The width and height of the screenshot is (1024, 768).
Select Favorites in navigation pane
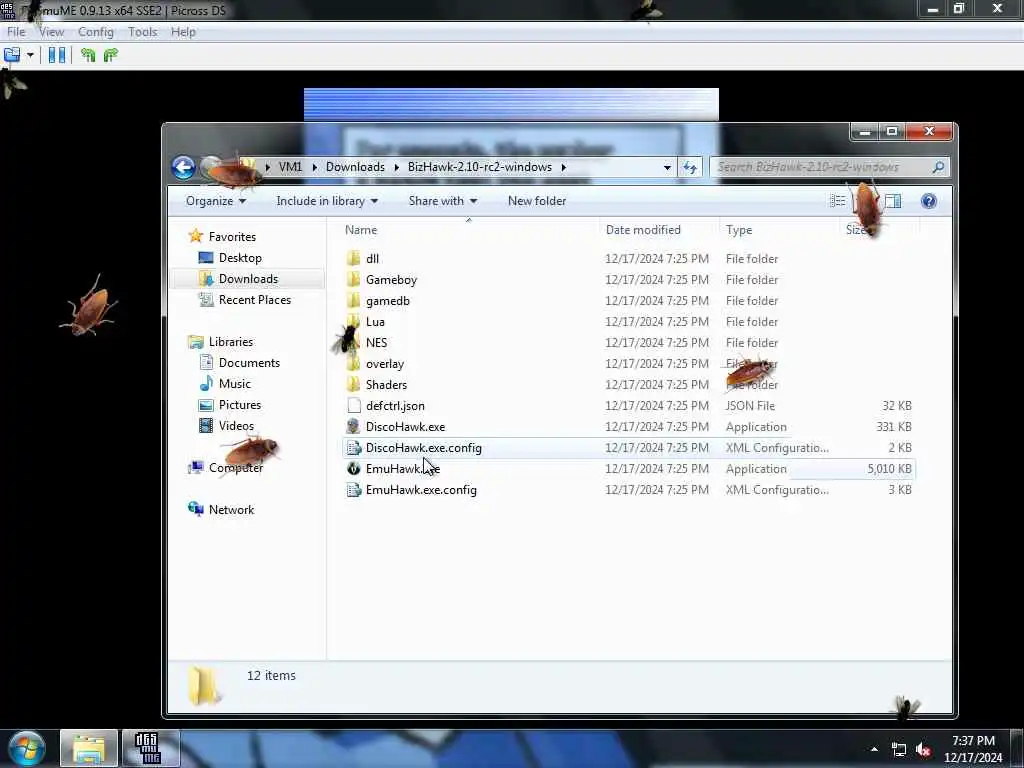223,236
